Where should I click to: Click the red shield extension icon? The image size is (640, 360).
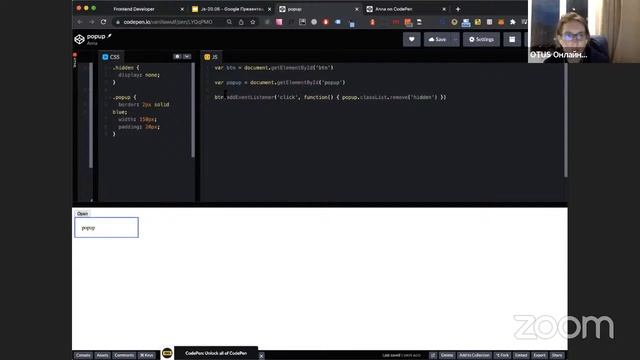(x=326, y=22)
